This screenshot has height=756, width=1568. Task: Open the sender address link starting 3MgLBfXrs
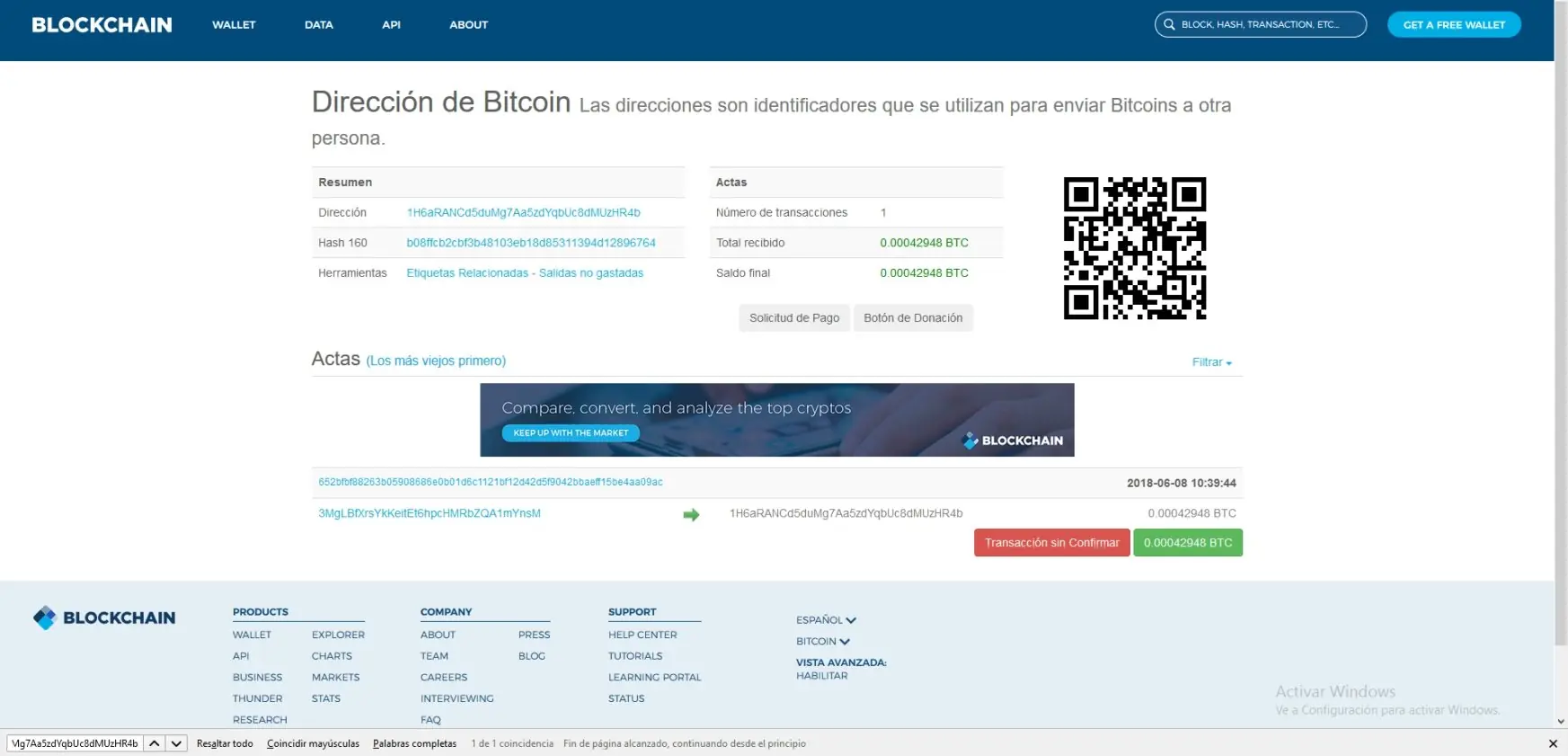click(x=430, y=513)
